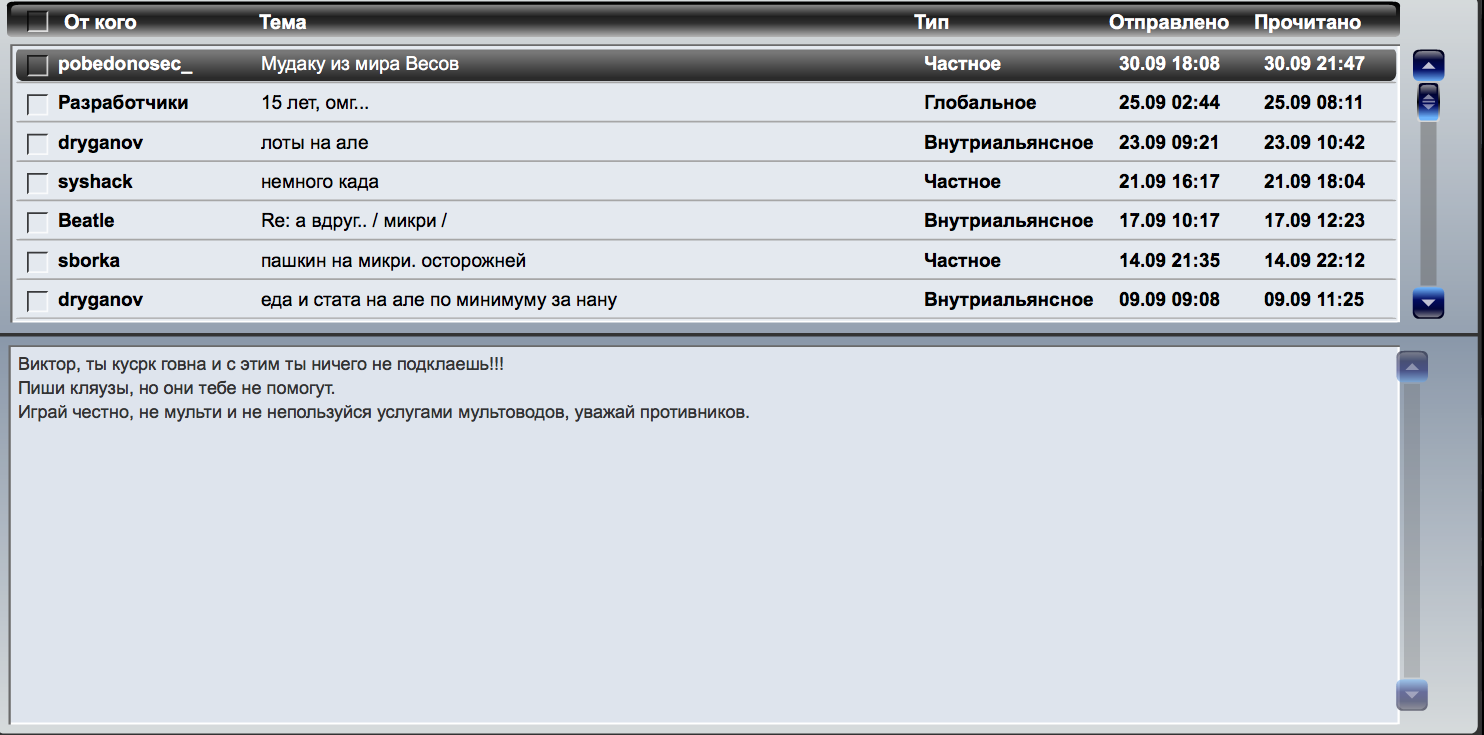Enable checkbox for sborka message
The height and width of the screenshot is (735, 1484).
point(38,262)
